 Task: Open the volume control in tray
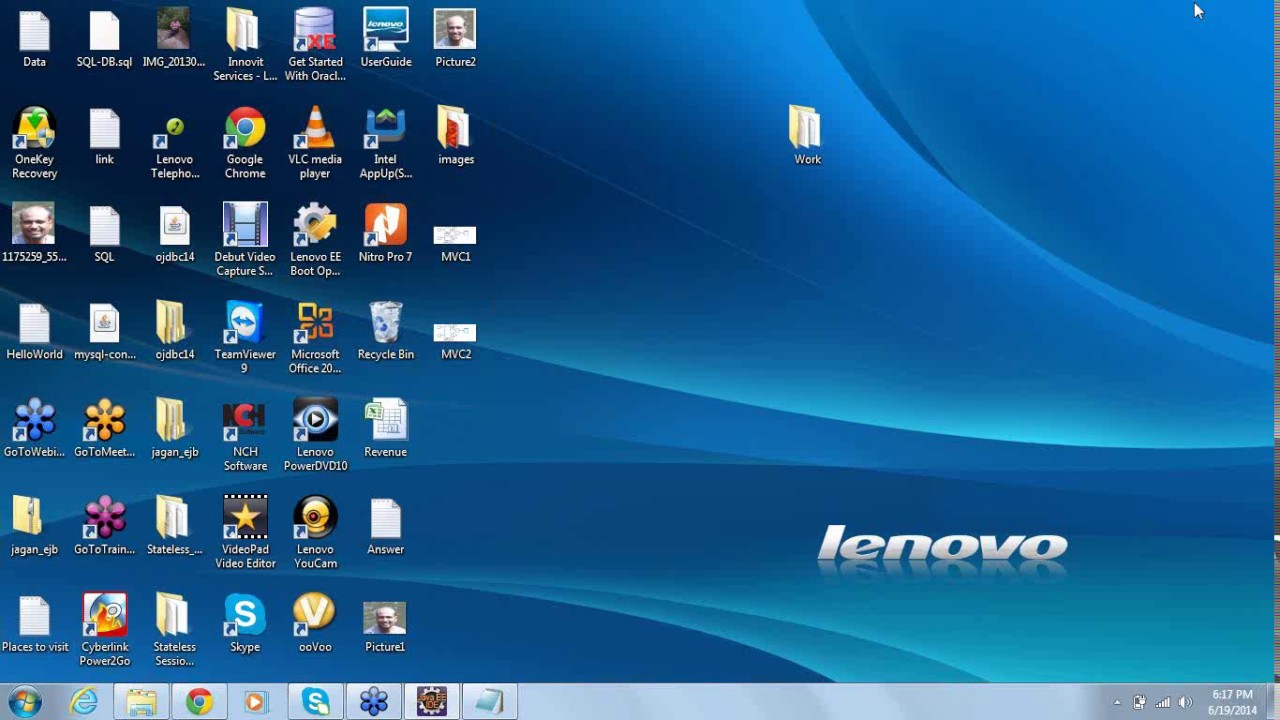1185,702
